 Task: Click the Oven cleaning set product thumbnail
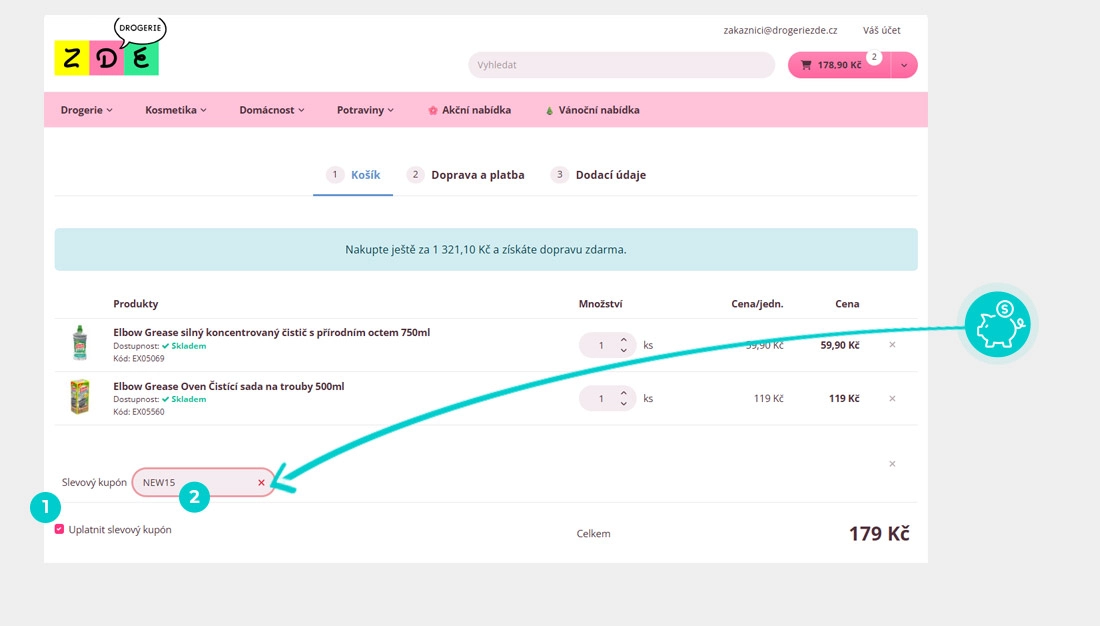81,397
